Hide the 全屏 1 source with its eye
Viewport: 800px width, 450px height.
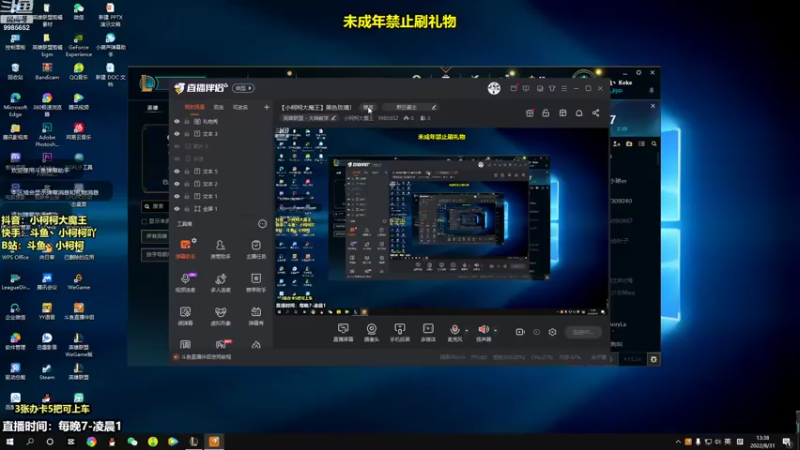pyautogui.click(x=177, y=209)
